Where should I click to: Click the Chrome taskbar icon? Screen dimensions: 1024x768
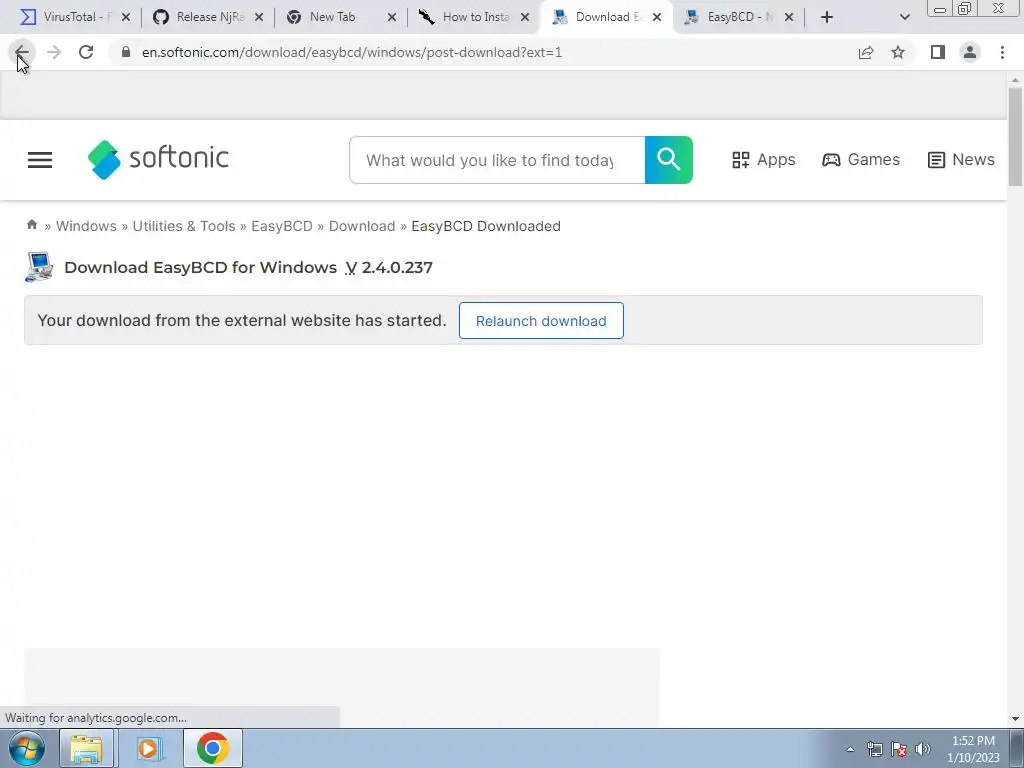[213, 748]
